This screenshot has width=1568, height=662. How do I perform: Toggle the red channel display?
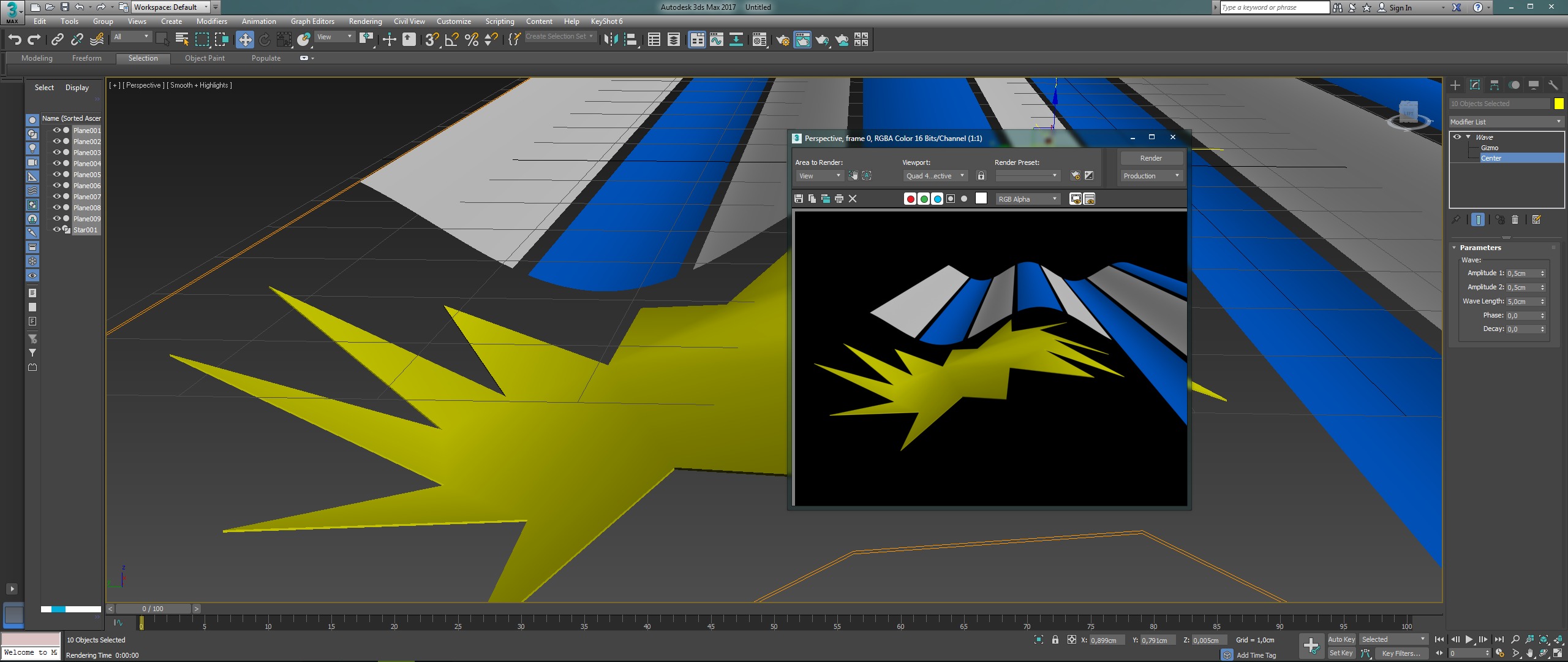click(x=910, y=199)
